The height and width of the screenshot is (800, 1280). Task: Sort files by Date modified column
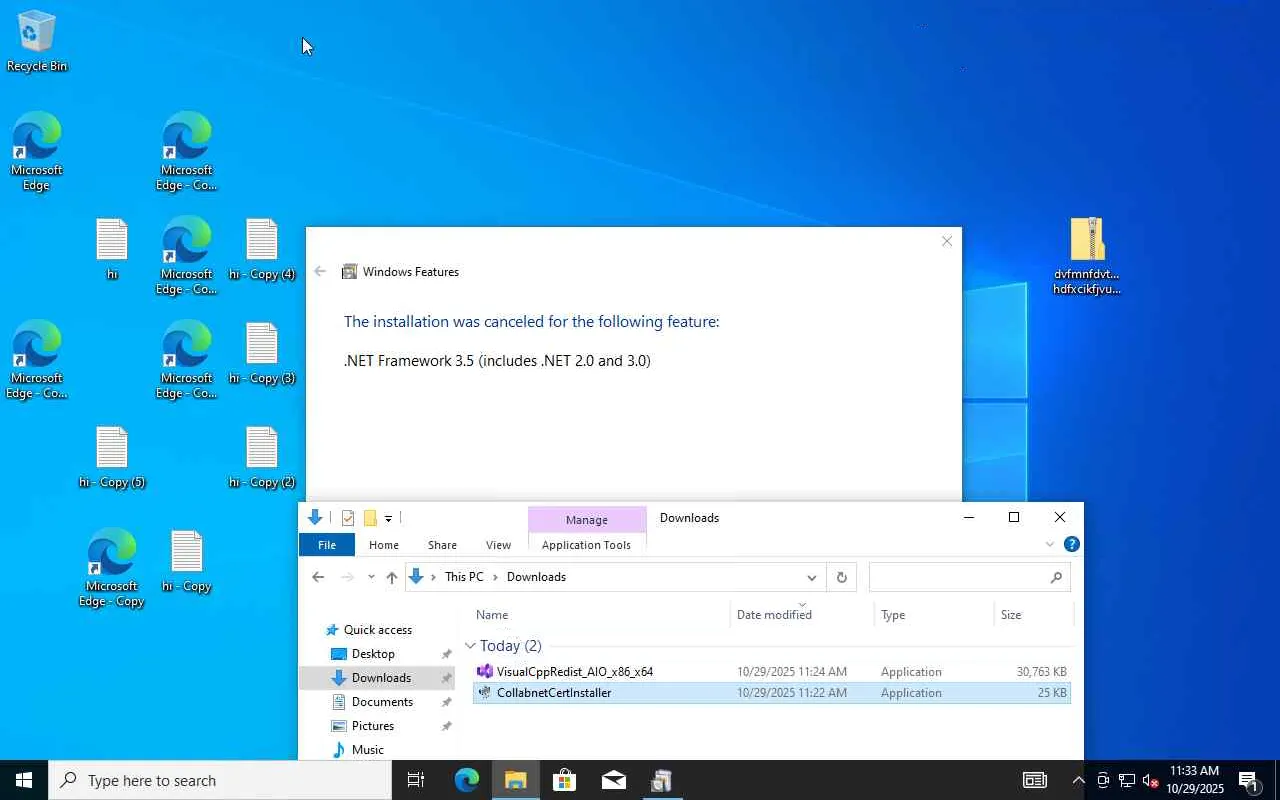click(x=802, y=615)
